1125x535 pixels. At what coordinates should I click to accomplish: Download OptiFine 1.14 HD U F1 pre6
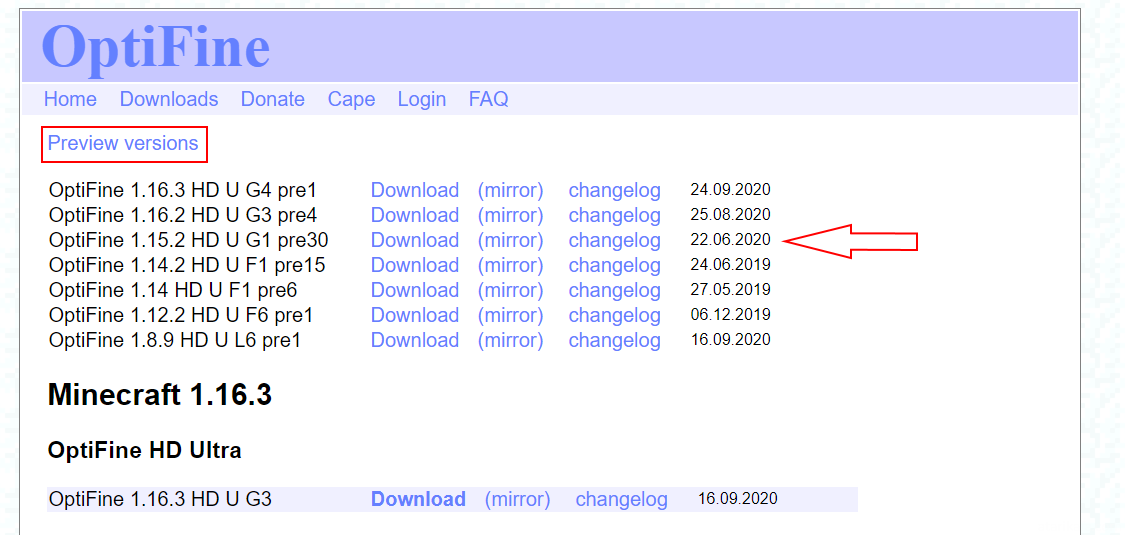pos(415,290)
